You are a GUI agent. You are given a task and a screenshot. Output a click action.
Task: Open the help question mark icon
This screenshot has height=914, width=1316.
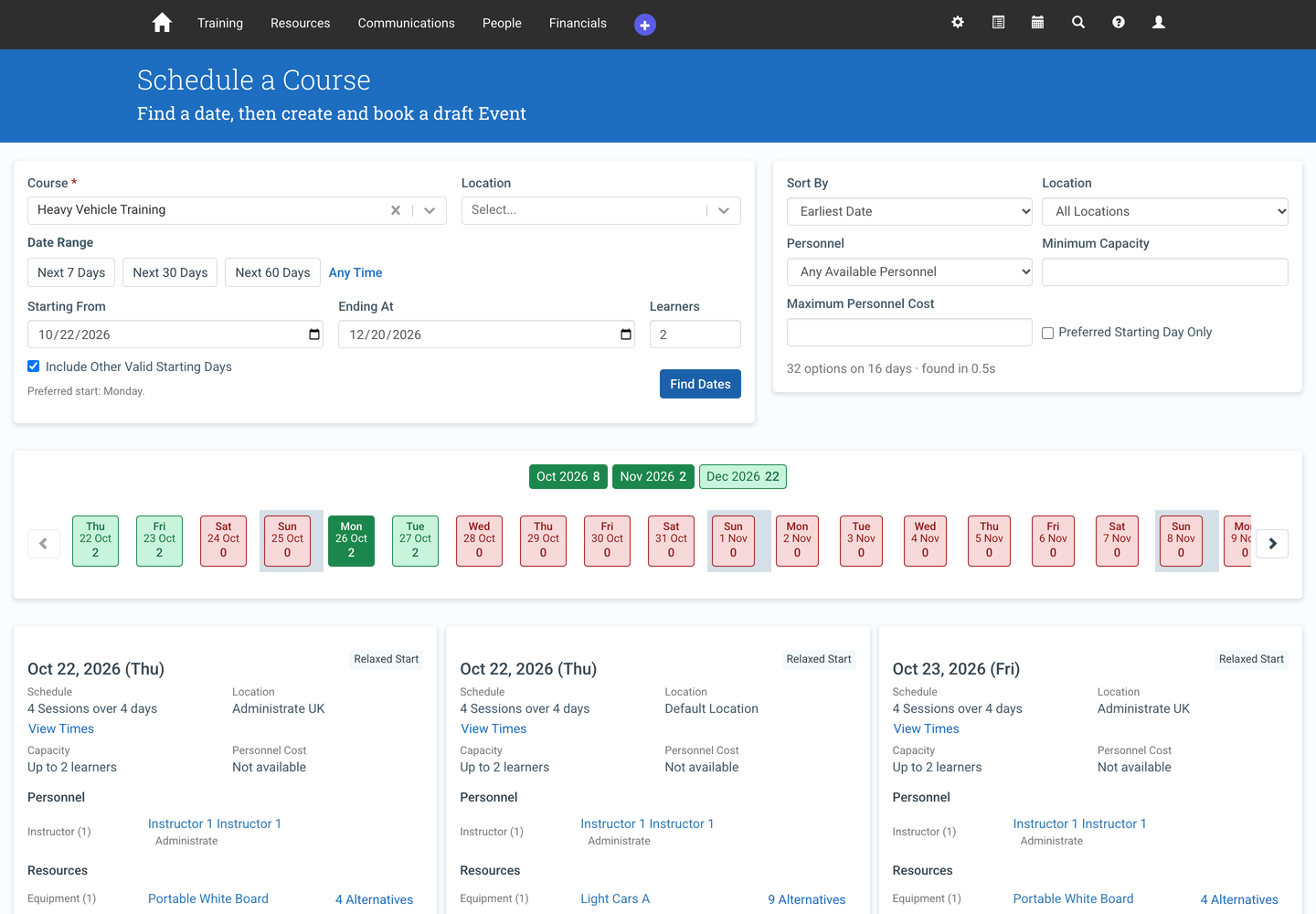pyautogui.click(x=1119, y=22)
